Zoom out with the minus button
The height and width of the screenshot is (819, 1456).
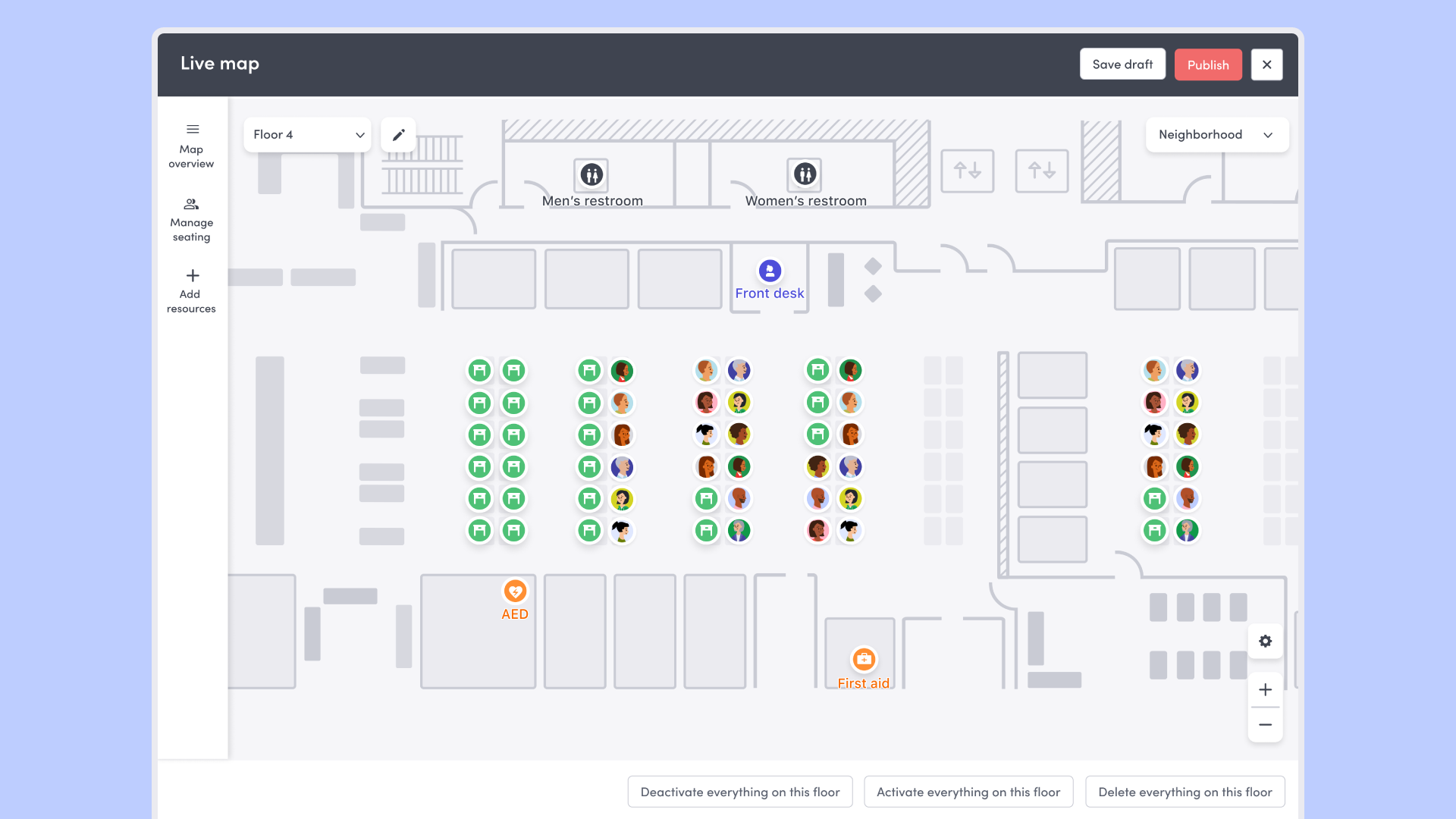tap(1265, 725)
